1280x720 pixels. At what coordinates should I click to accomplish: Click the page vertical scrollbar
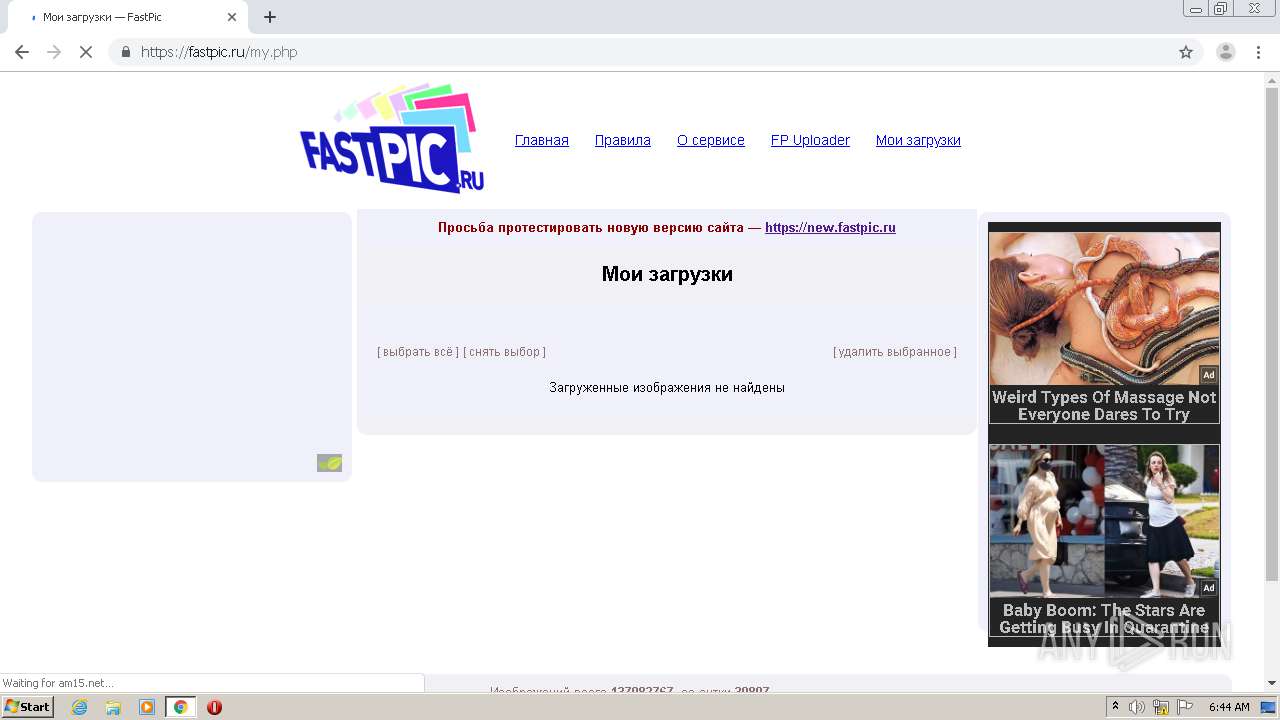(x=1272, y=333)
